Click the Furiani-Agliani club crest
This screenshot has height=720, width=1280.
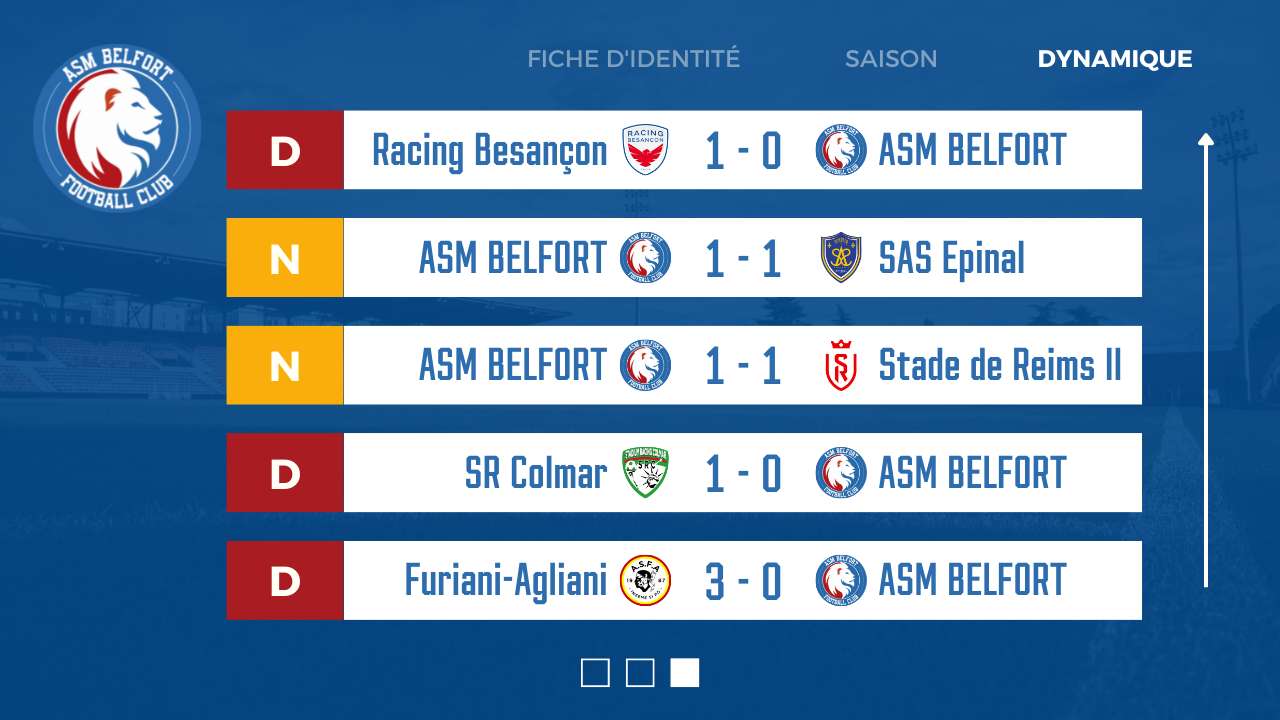[645, 581]
